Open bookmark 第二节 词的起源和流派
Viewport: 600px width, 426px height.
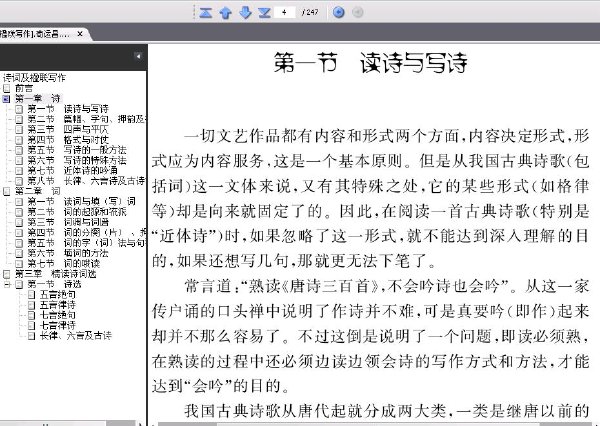coord(77,212)
